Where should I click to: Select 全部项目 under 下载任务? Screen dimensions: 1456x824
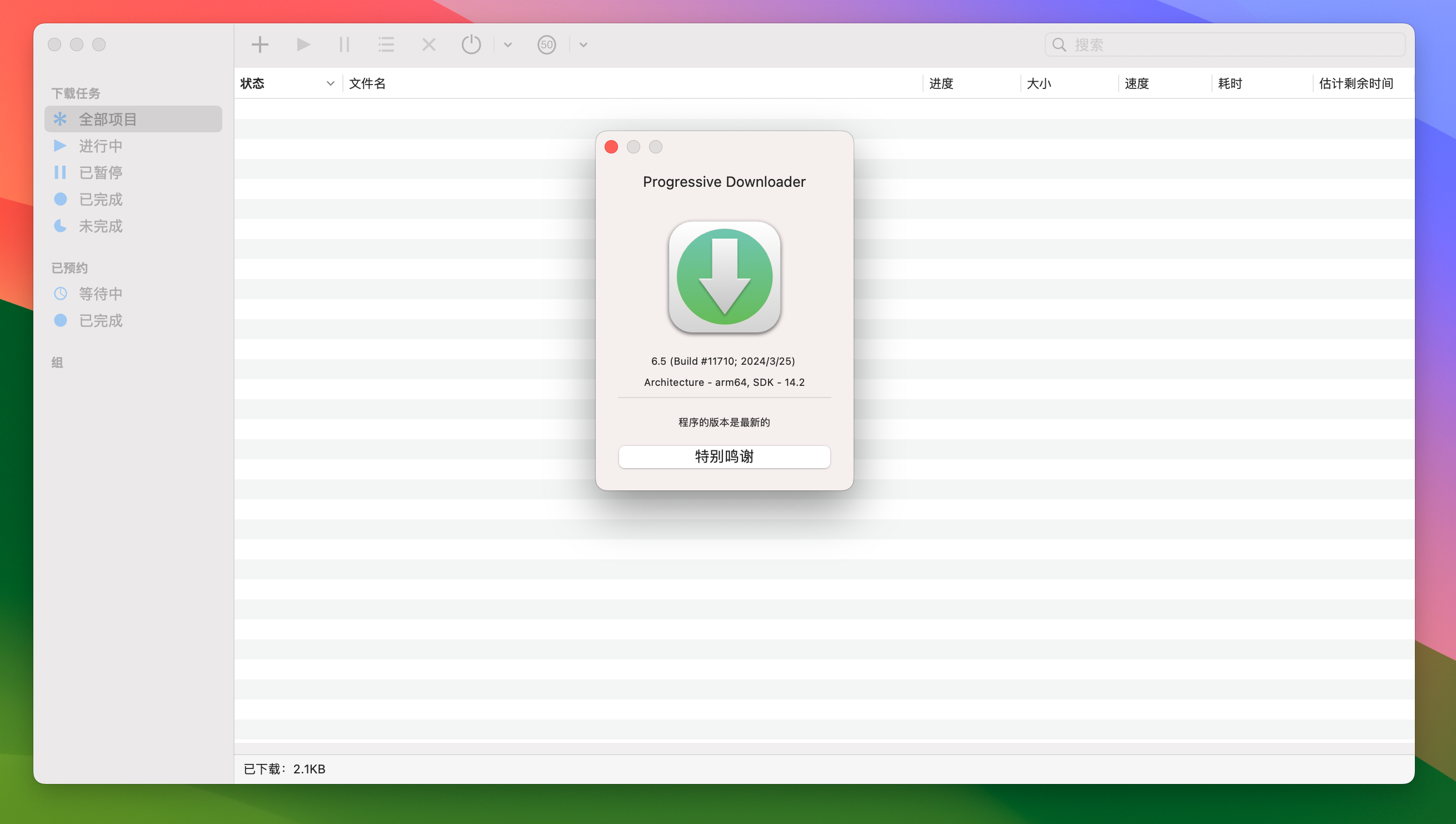(x=107, y=119)
